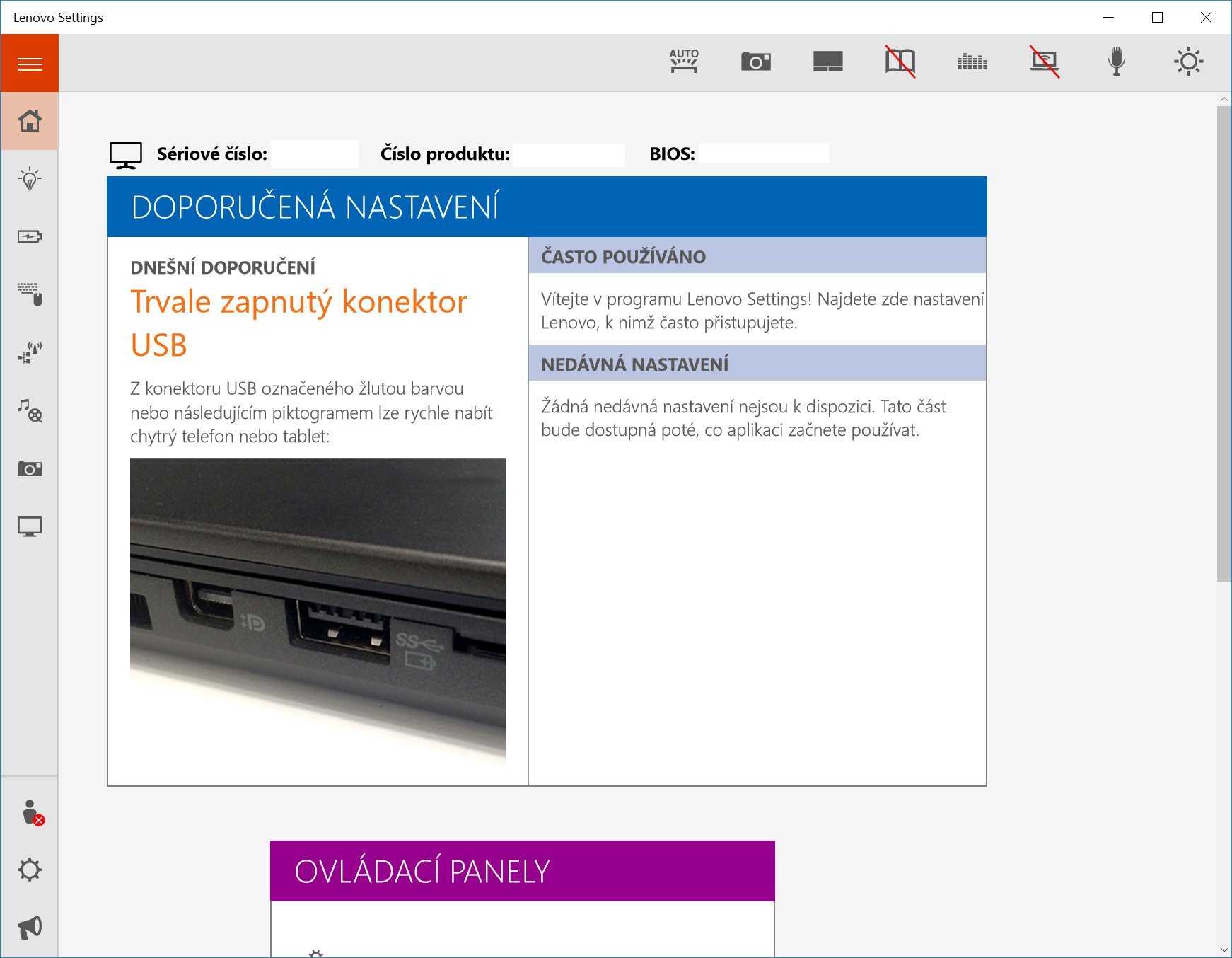Screen dimensions: 1232x958
Task: Click the touchpad icon in toolbar
Action: (828, 62)
